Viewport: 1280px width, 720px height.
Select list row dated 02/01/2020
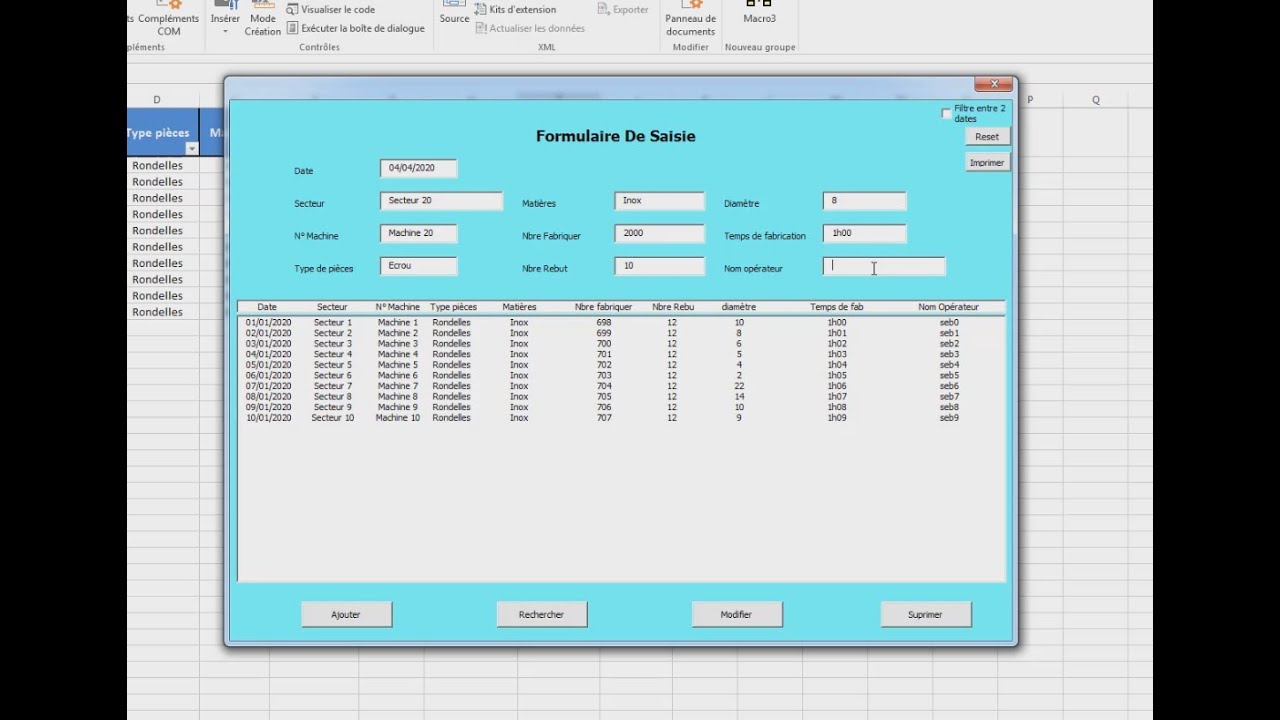pyautogui.click(x=620, y=333)
